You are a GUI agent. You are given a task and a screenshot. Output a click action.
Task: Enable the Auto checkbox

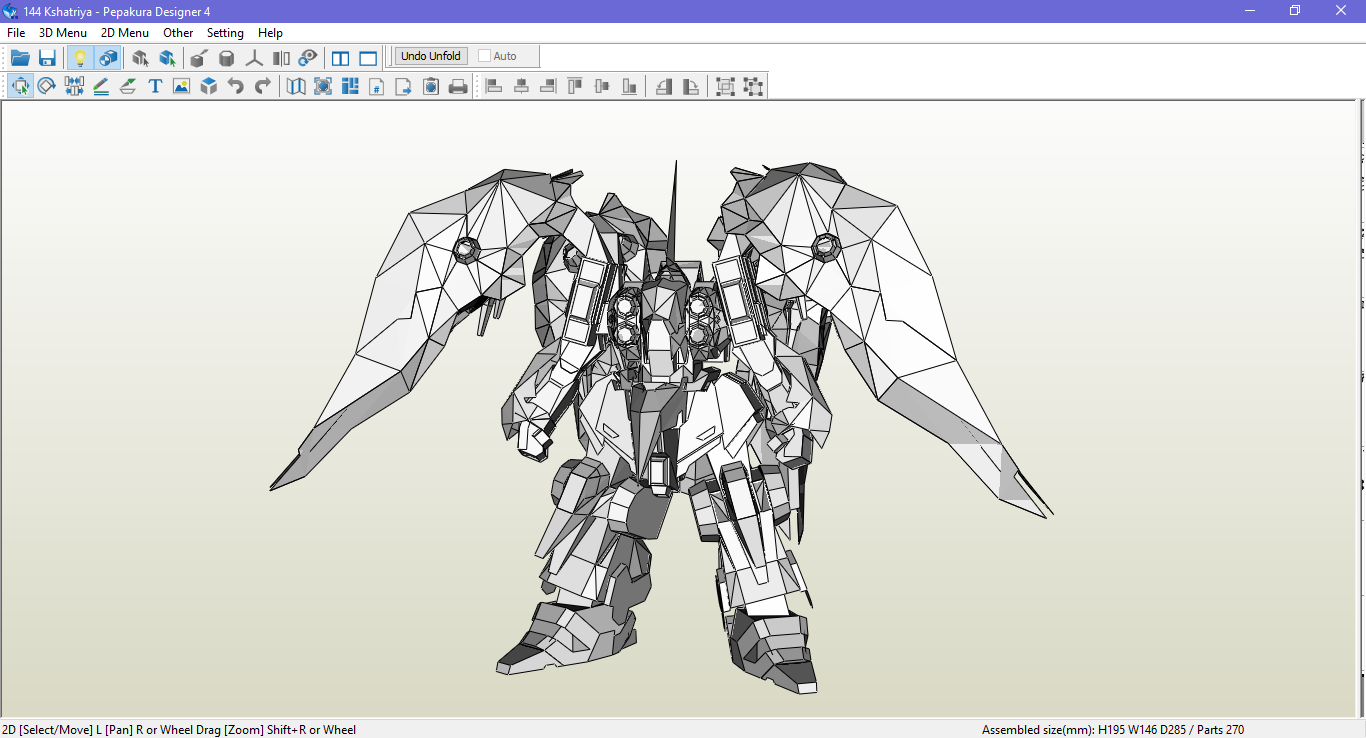(x=484, y=55)
